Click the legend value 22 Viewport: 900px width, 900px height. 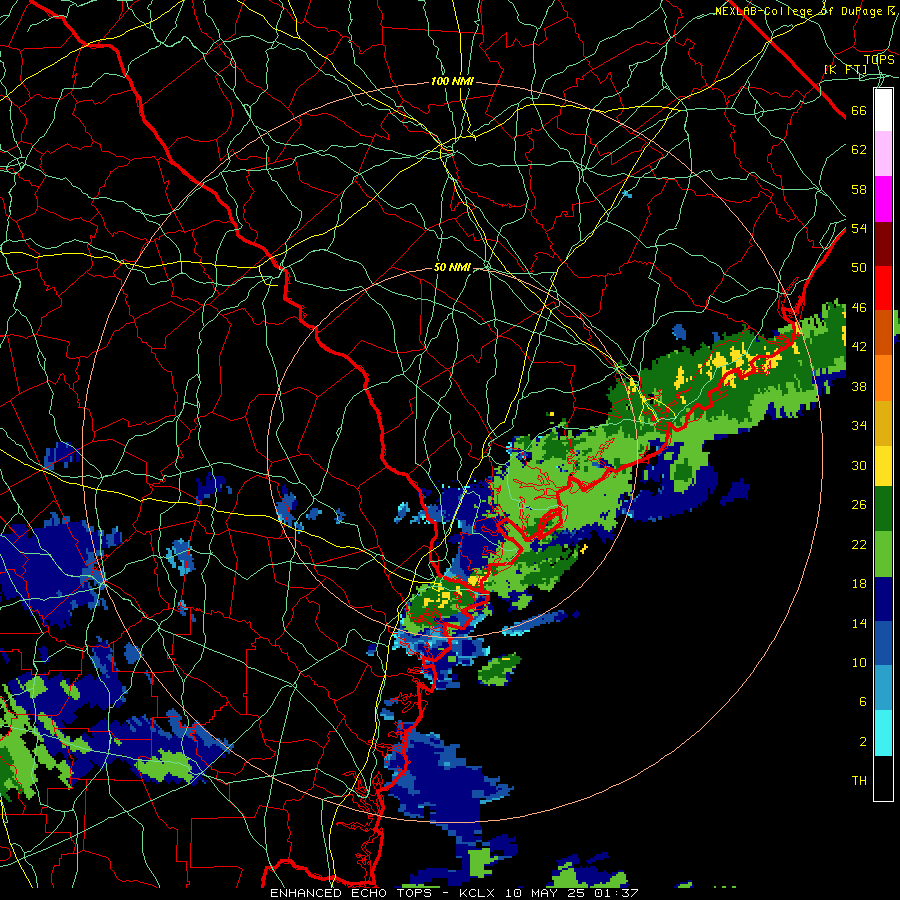[x=859, y=544]
